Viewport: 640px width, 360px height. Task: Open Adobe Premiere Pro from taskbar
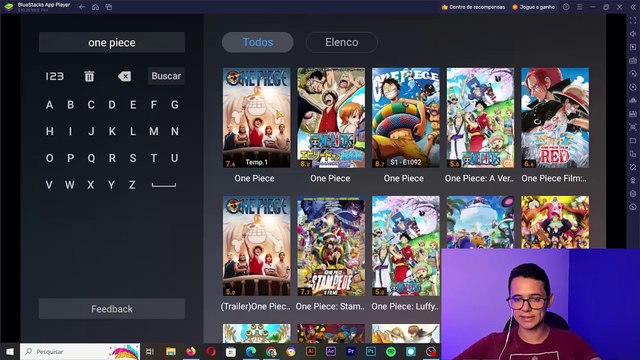[351, 351]
